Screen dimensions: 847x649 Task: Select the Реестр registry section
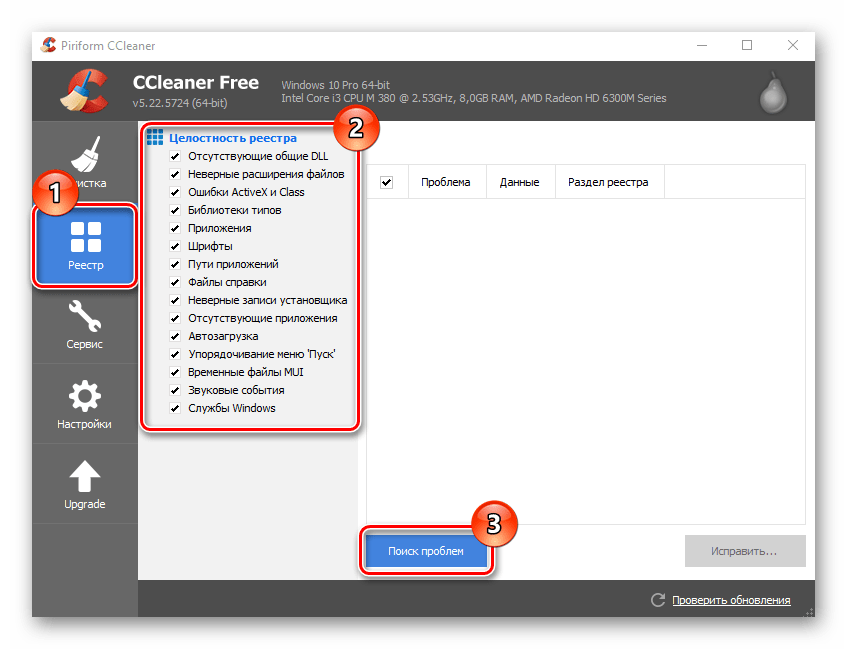click(85, 245)
